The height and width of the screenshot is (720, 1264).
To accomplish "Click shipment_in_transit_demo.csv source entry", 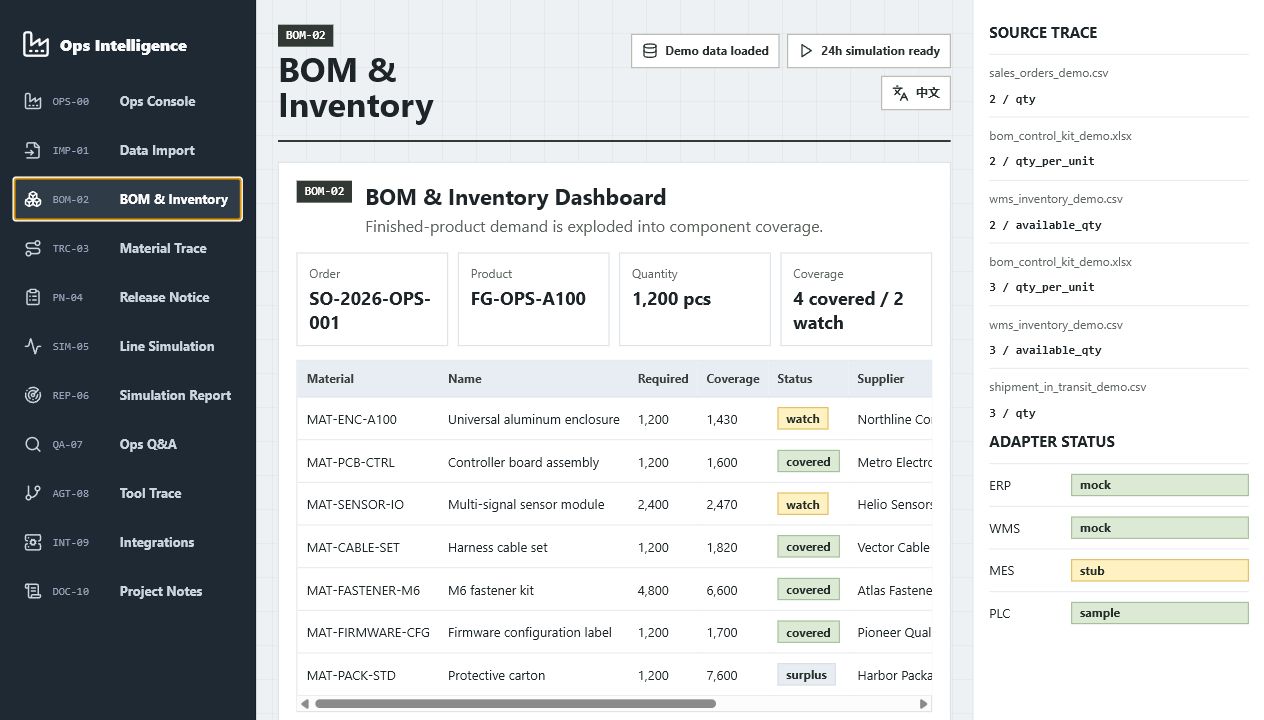I will [1068, 387].
